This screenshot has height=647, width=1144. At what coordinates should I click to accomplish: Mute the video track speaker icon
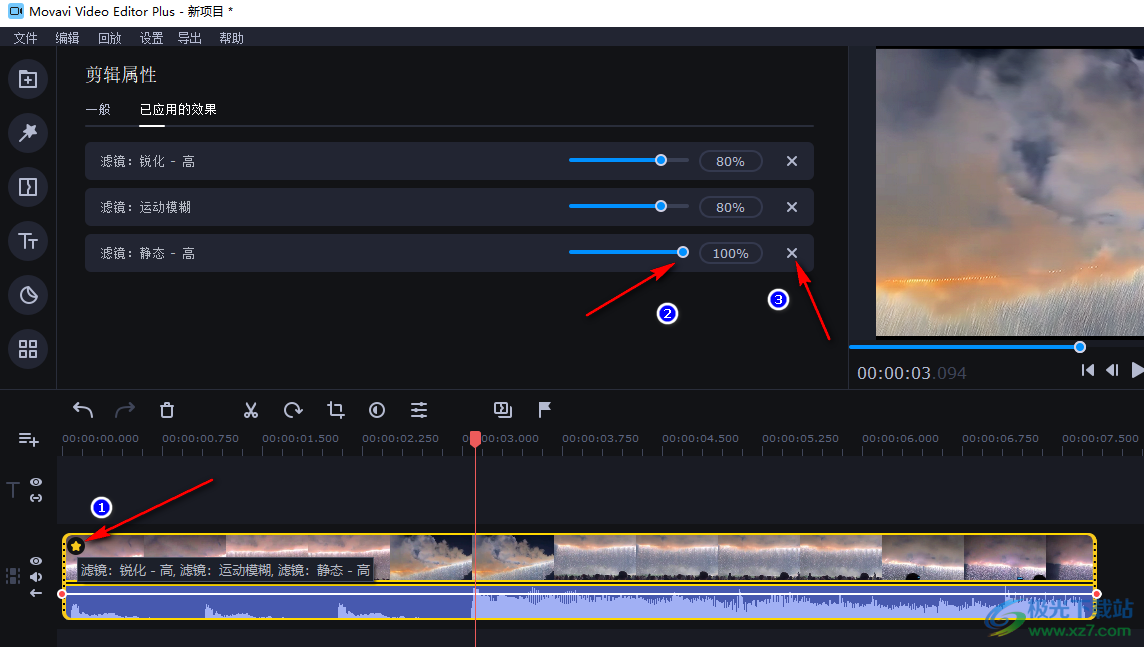36,577
